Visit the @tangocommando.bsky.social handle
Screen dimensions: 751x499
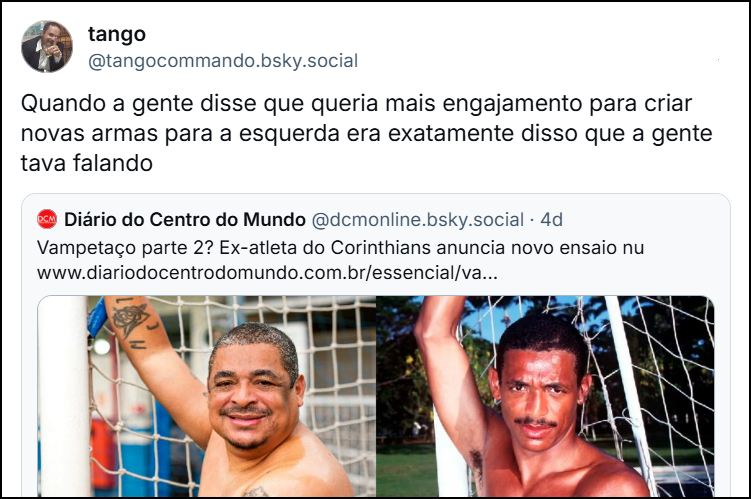click(223, 61)
